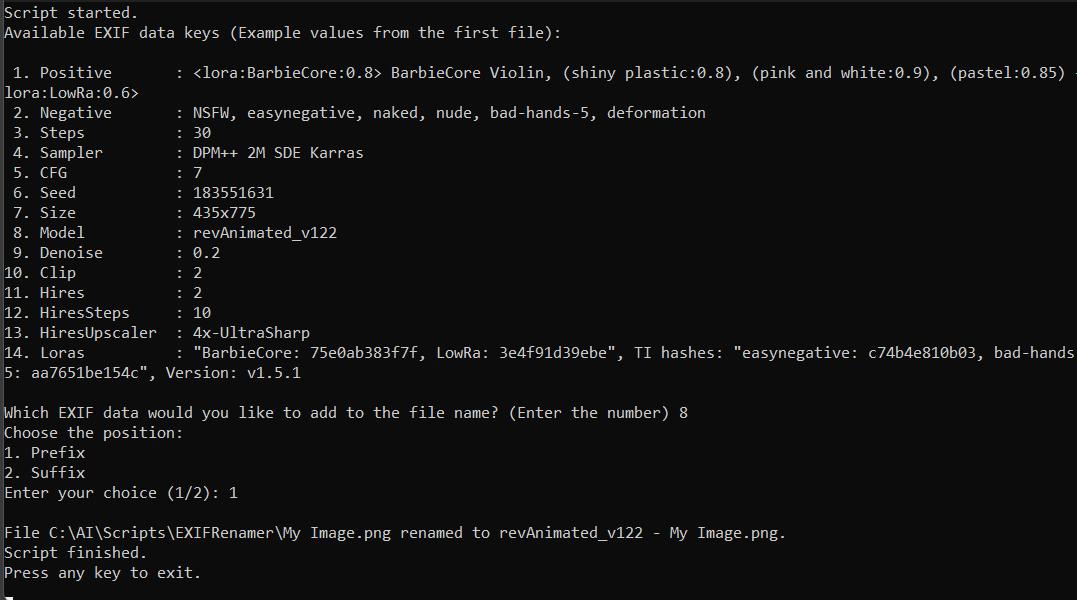
Task: Click the Sampler value DPM++ 2M SDE Karras
Action: [x=278, y=153]
